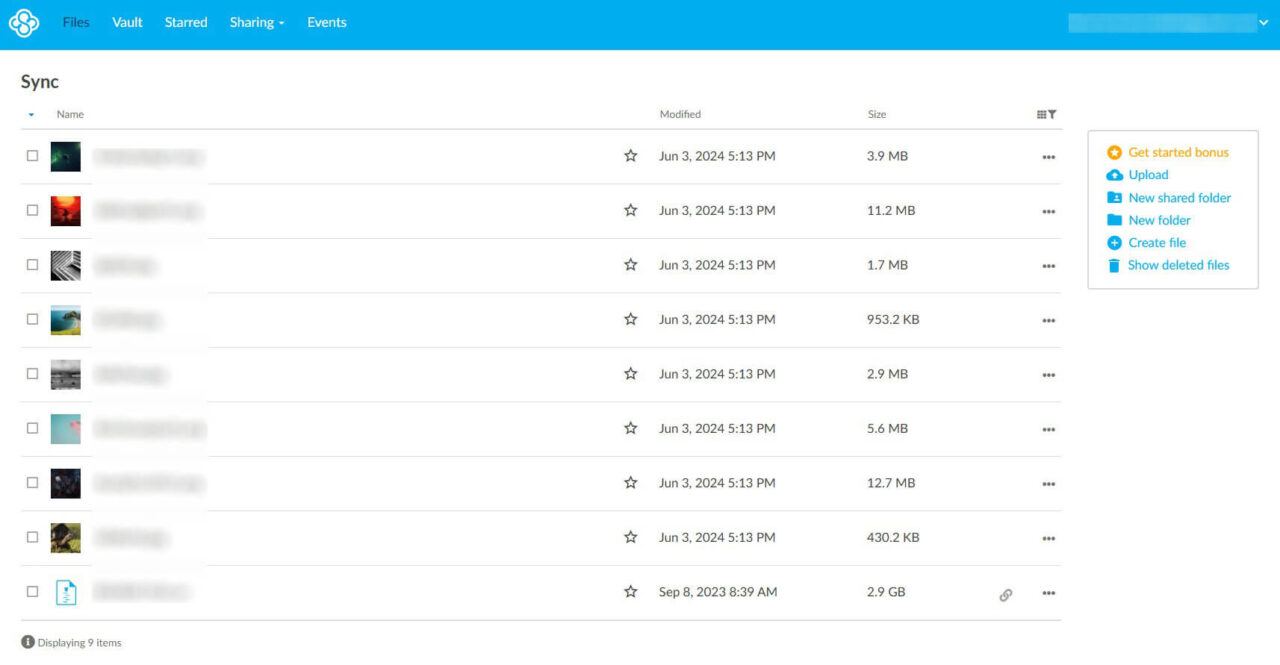The image size is (1280, 665).
Task: Sort by the Name column header
Action: [70, 114]
